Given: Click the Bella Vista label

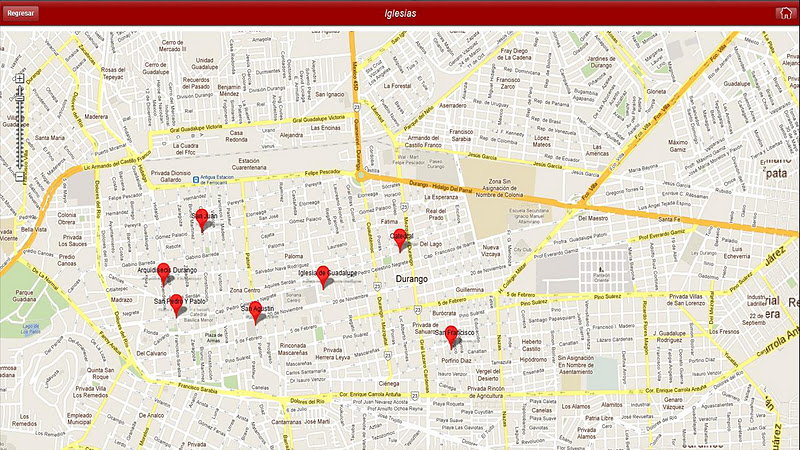Looking at the screenshot, I should [x=34, y=230].
